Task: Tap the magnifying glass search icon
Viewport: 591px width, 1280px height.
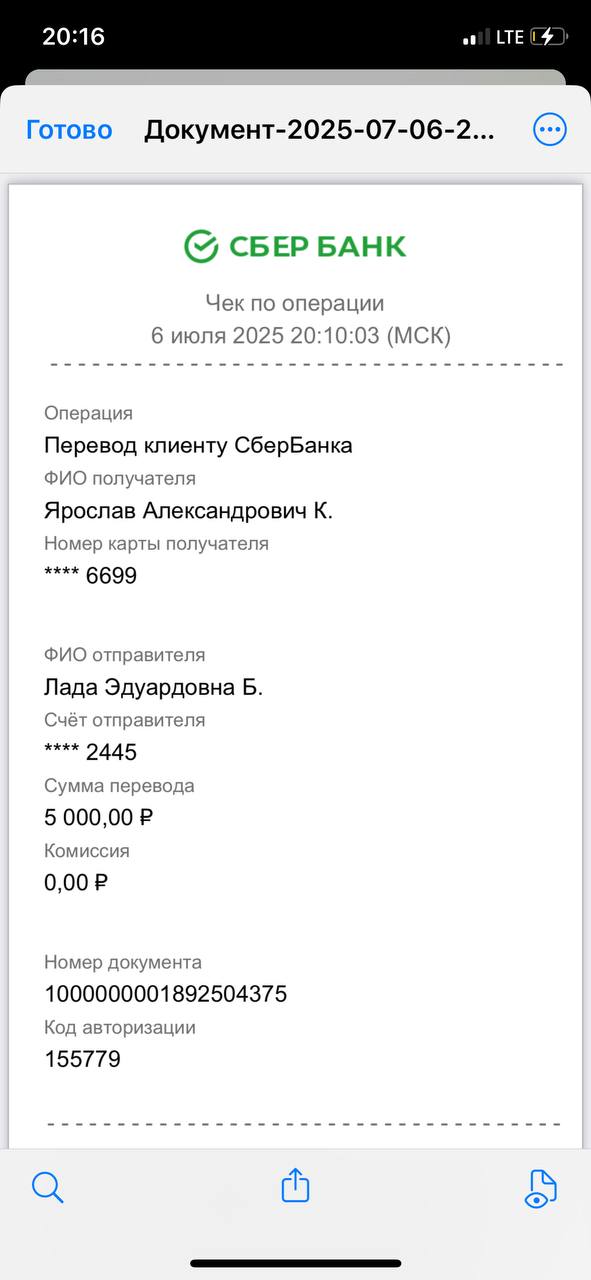Action: [x=47, y=1187]
